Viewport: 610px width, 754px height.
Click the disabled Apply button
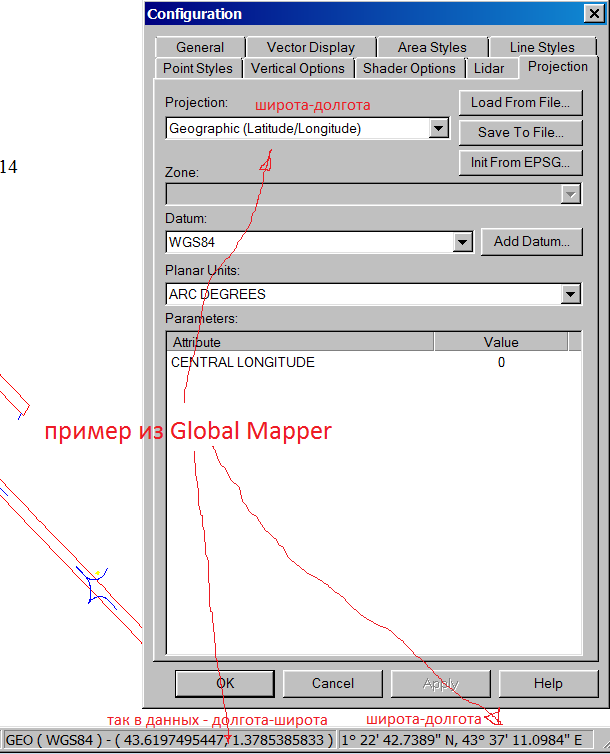pyautogui.click(x=440, y=683)
